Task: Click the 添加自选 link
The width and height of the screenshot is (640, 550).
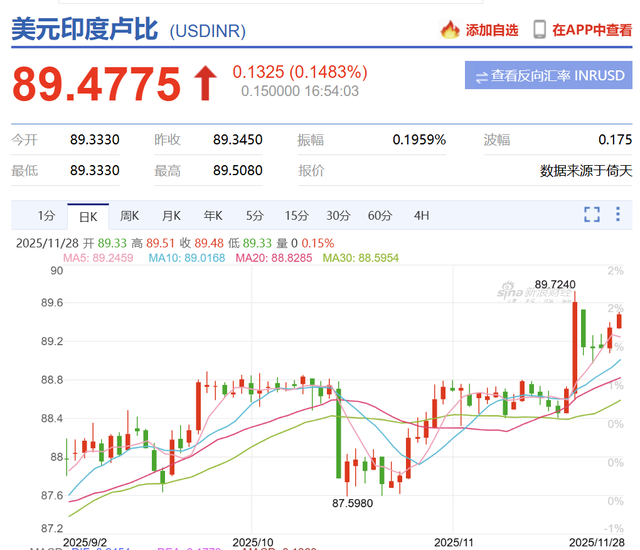Action: click(x=492, y=30)
